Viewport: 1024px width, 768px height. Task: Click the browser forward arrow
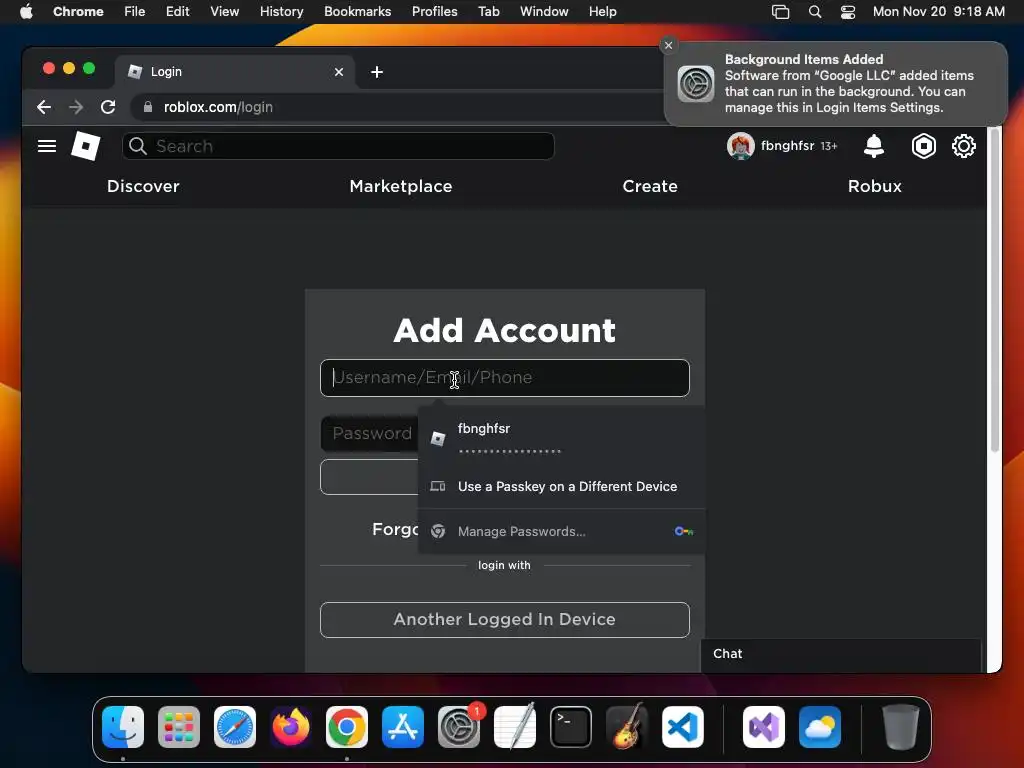[x=76, y=107]
